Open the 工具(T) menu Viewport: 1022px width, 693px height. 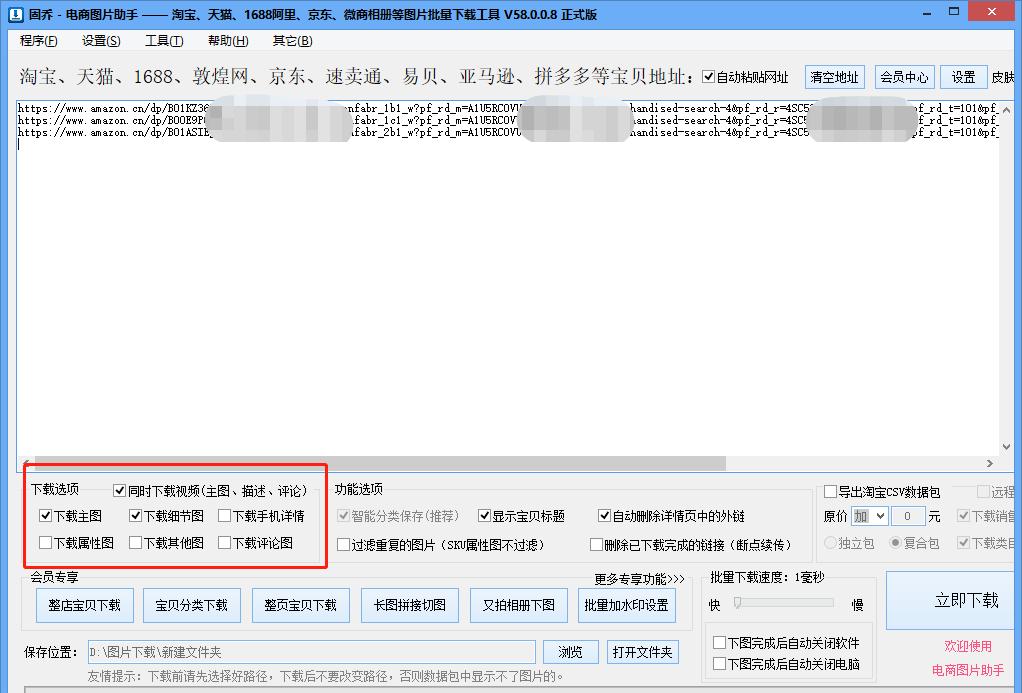(162, 40)
